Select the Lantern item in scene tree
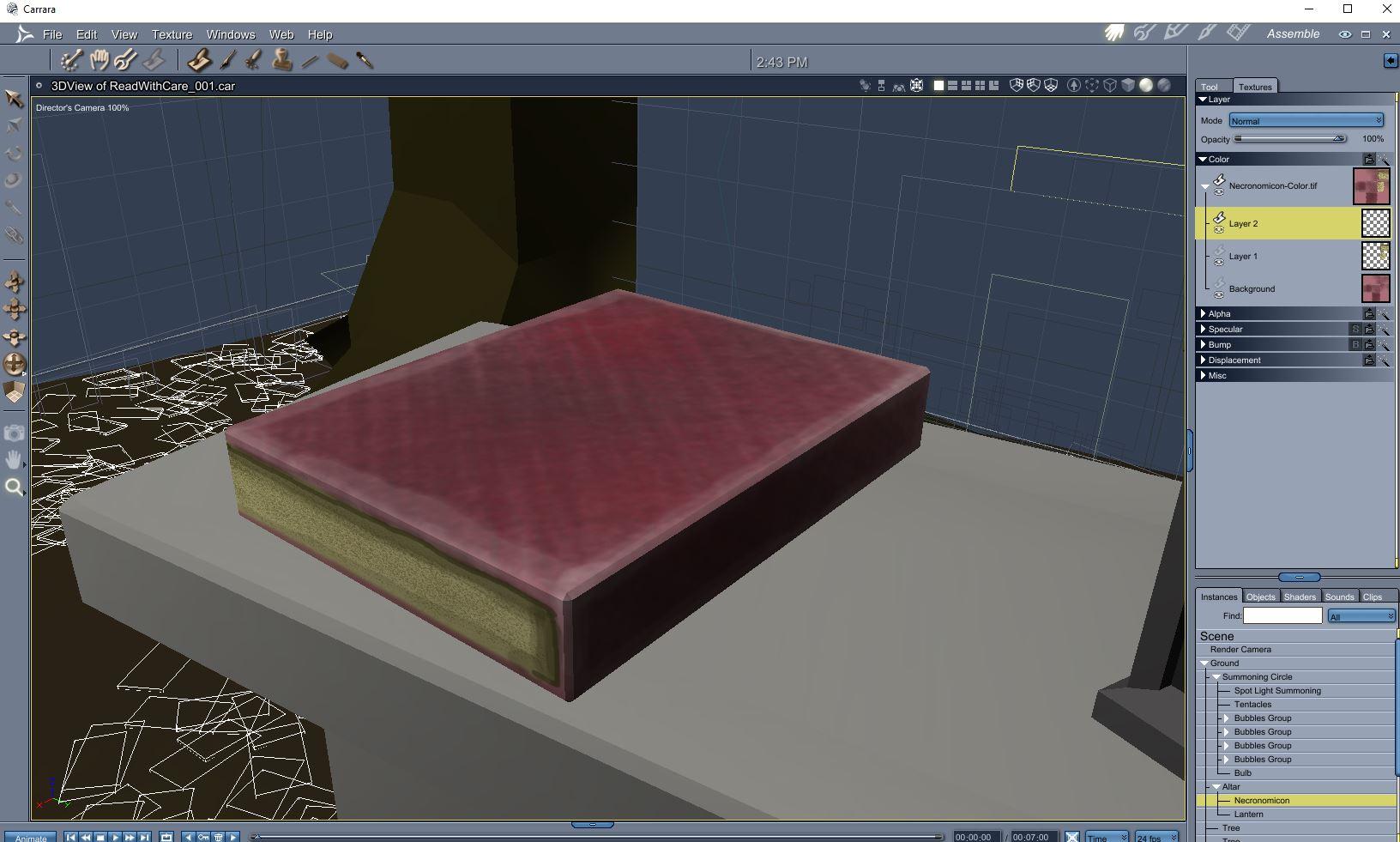Image resolution: width=1400 pixels, height=842 pixels. [x=1248, y=814]
